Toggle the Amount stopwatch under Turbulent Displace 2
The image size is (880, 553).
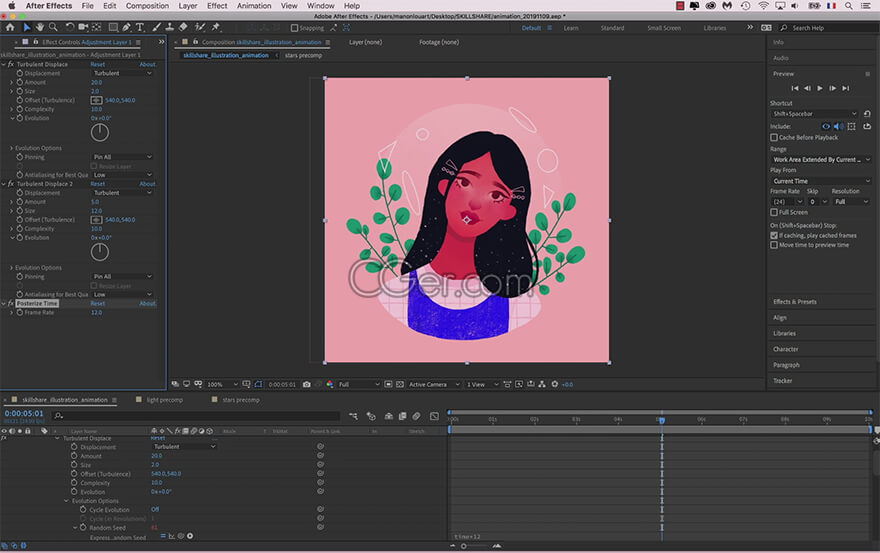[x=20, y=202]
